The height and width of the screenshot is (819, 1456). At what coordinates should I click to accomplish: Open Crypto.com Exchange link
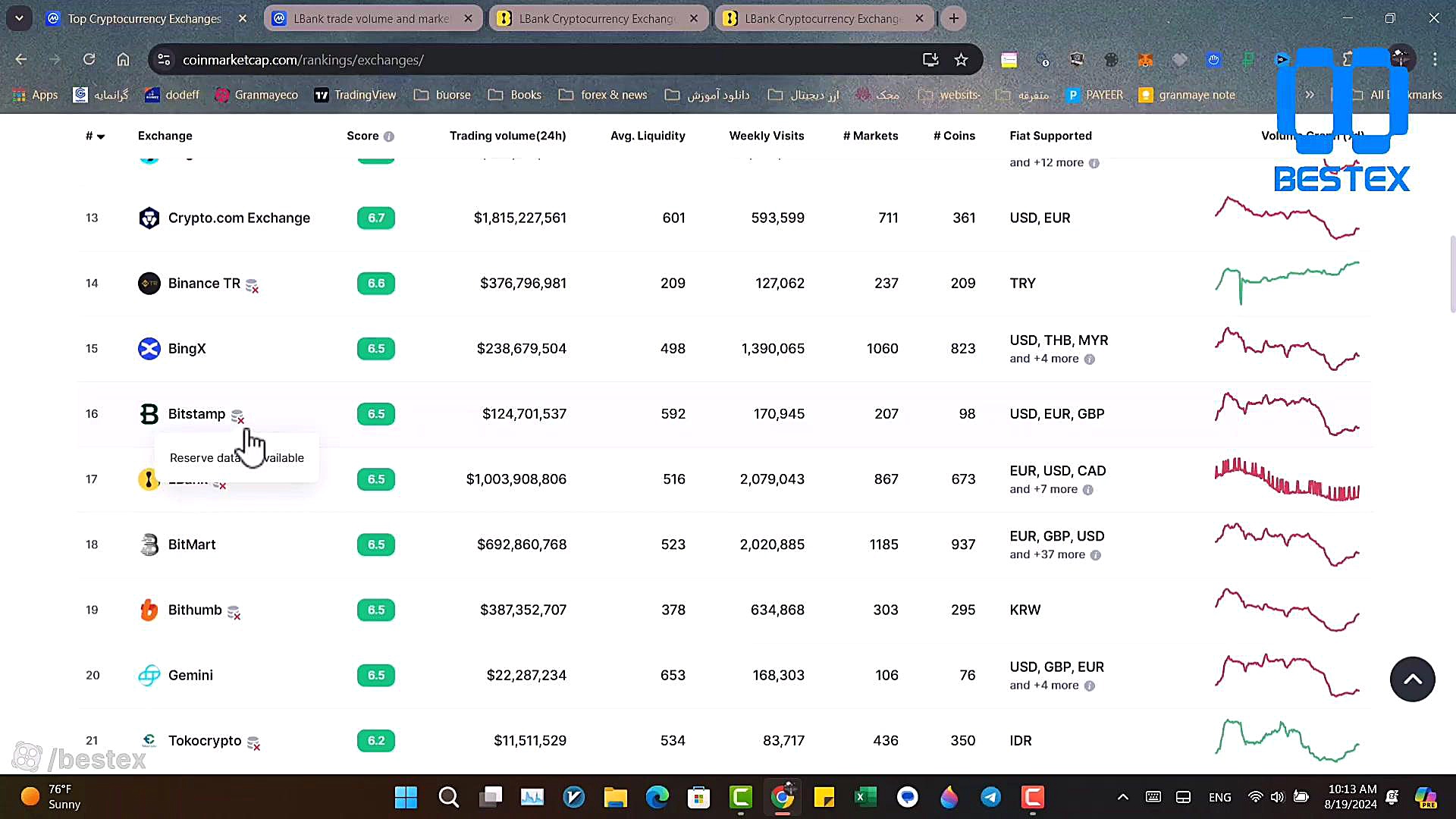239,218
